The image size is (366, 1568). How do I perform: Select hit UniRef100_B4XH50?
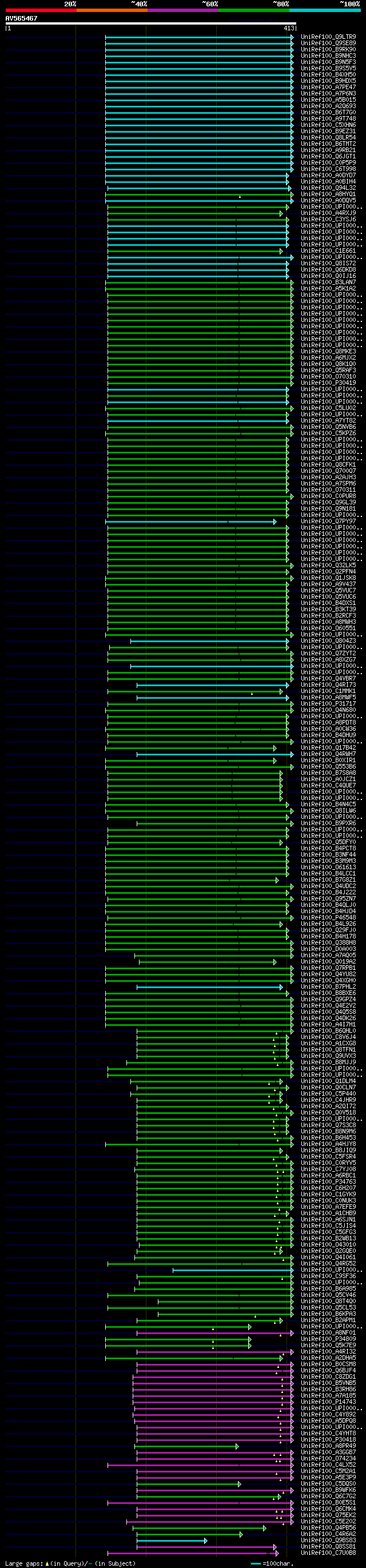point(328,75)
